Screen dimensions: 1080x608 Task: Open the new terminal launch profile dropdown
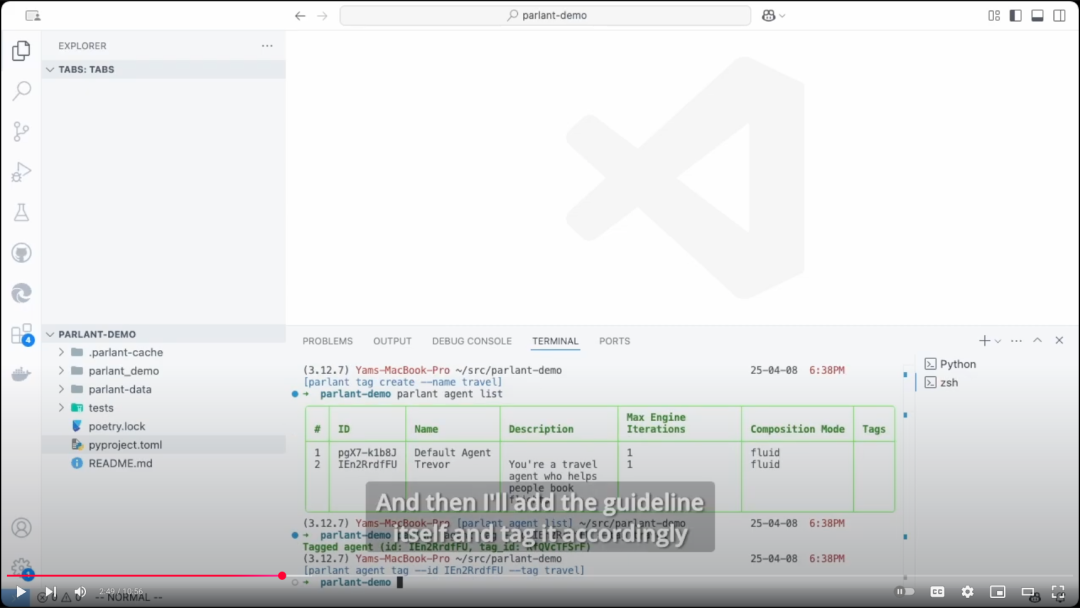click(998, 341)
